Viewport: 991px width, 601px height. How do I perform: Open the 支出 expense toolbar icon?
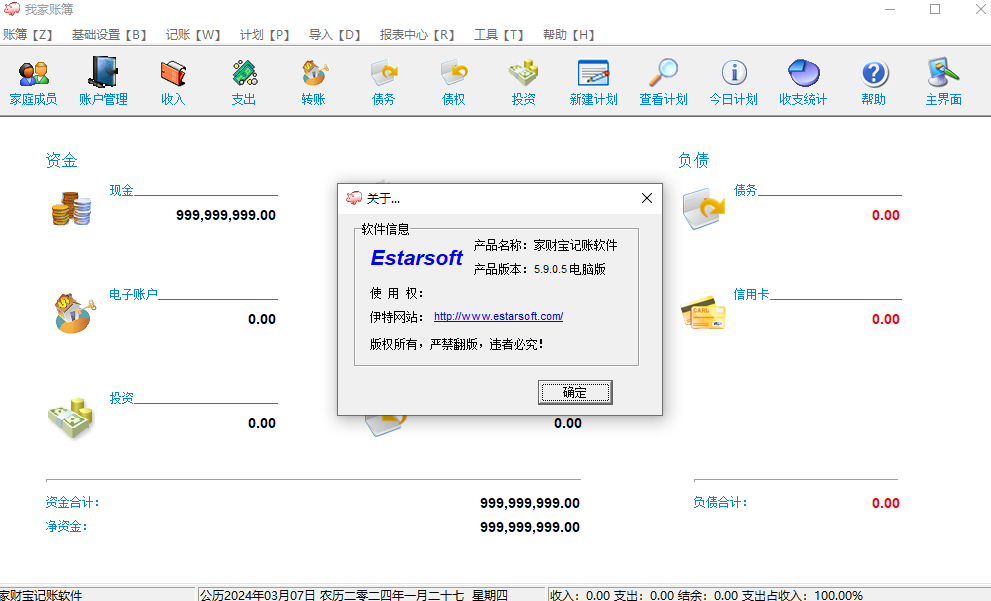(243, 81)
